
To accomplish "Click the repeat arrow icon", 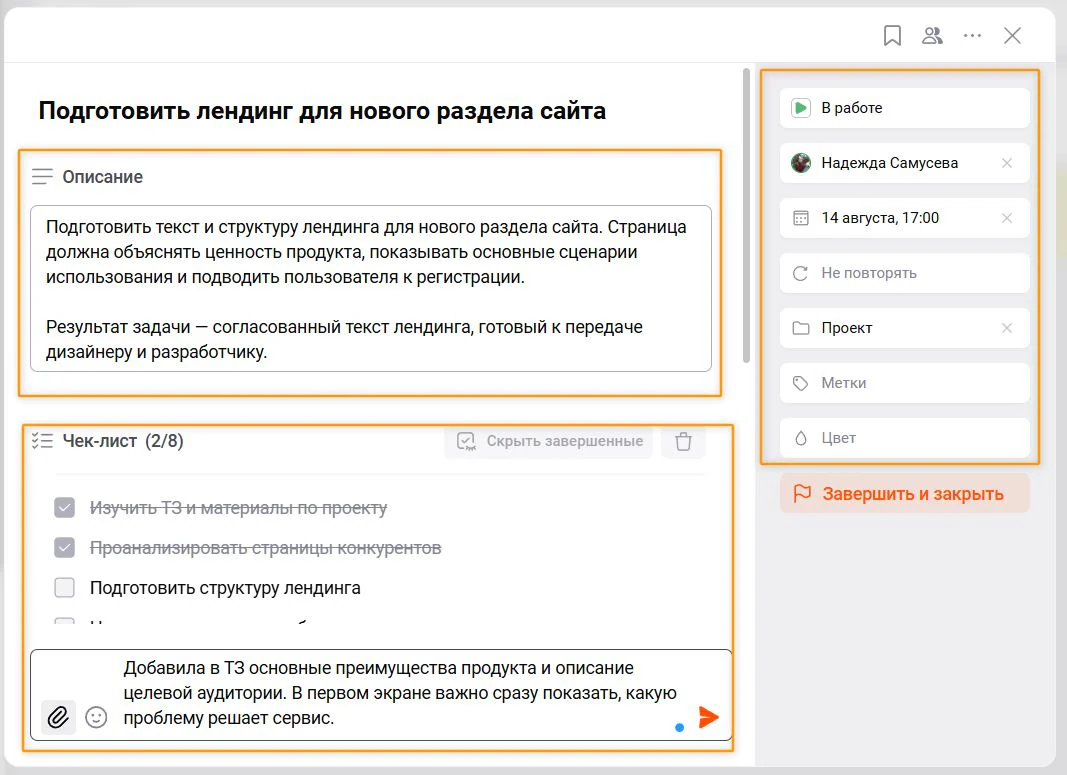I will (801, 274).
